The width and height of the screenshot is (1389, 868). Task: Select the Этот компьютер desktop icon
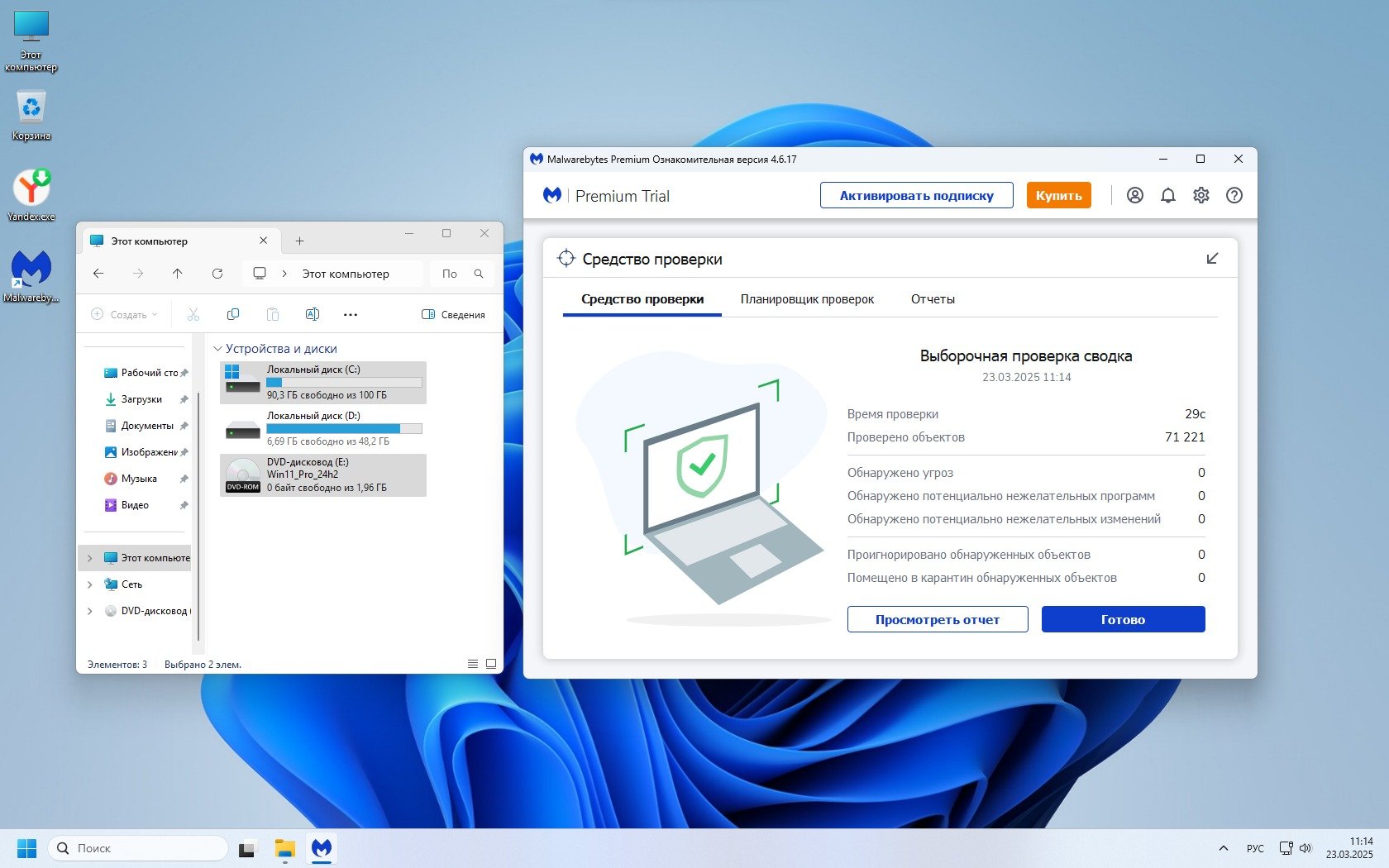point(31,41)
